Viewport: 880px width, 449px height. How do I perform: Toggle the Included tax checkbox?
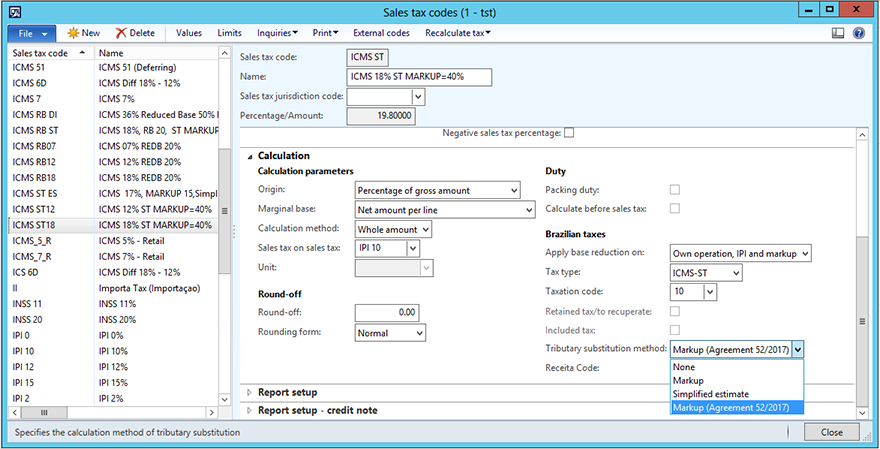tap(675, 330)
